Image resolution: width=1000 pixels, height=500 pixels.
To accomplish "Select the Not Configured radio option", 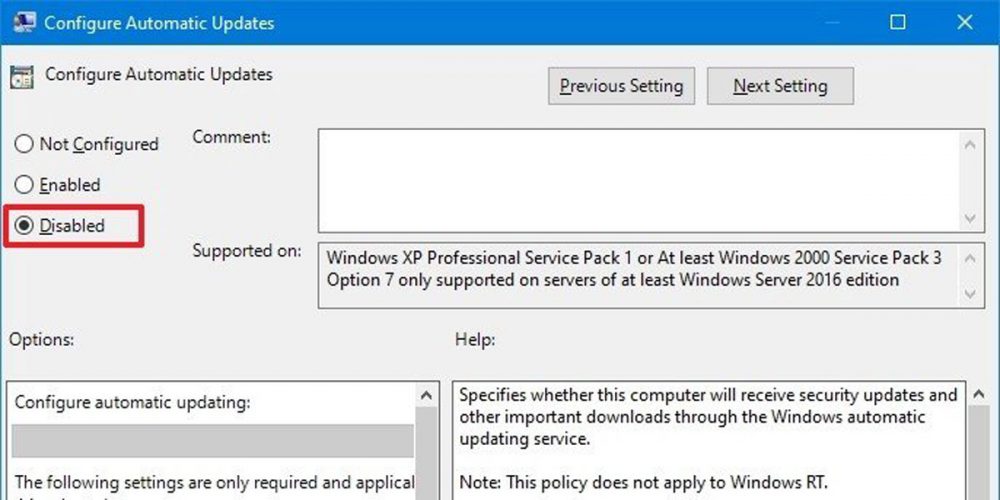I will point(23,144).
